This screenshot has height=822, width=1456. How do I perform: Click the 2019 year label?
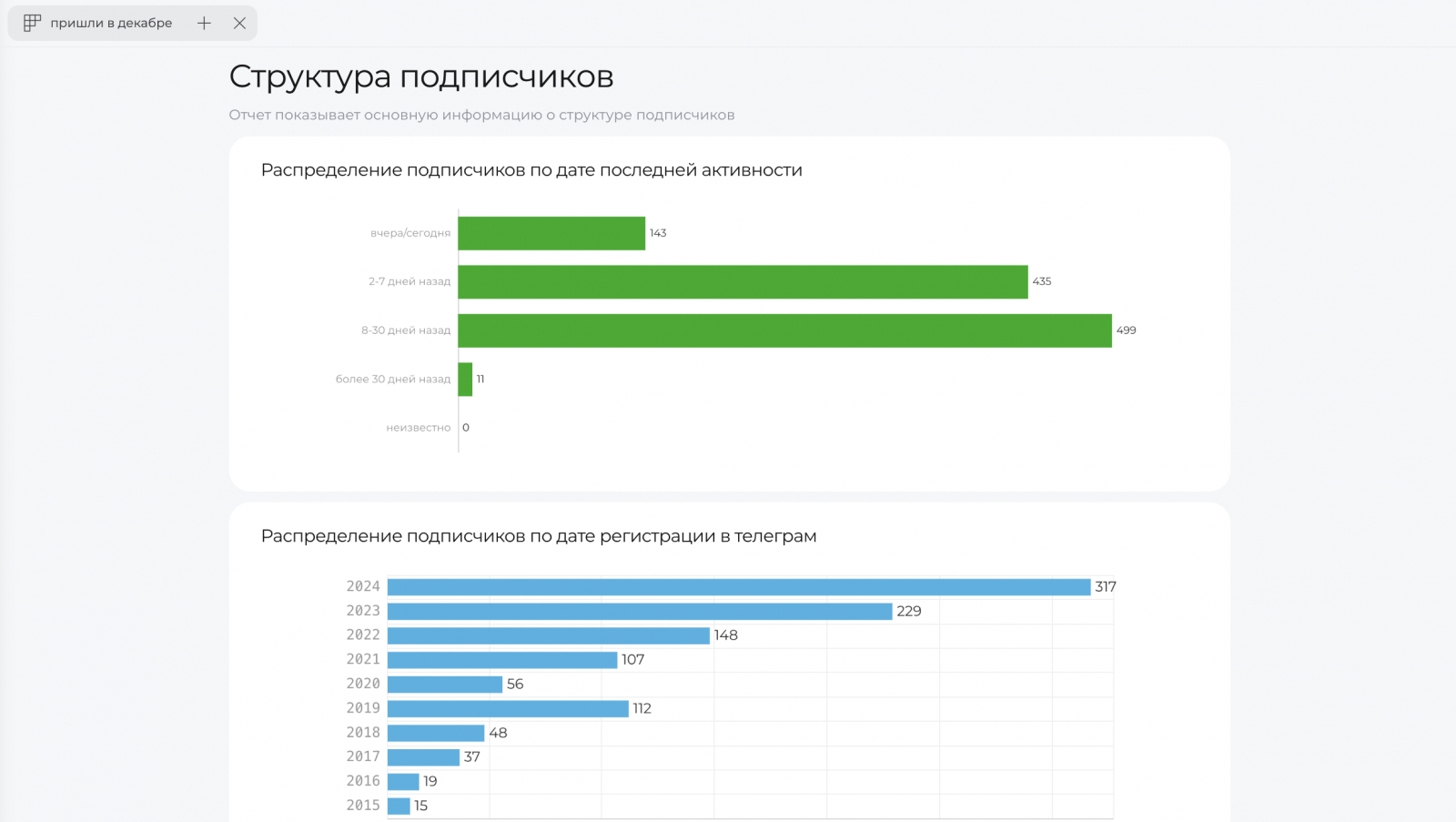(363, 707)
